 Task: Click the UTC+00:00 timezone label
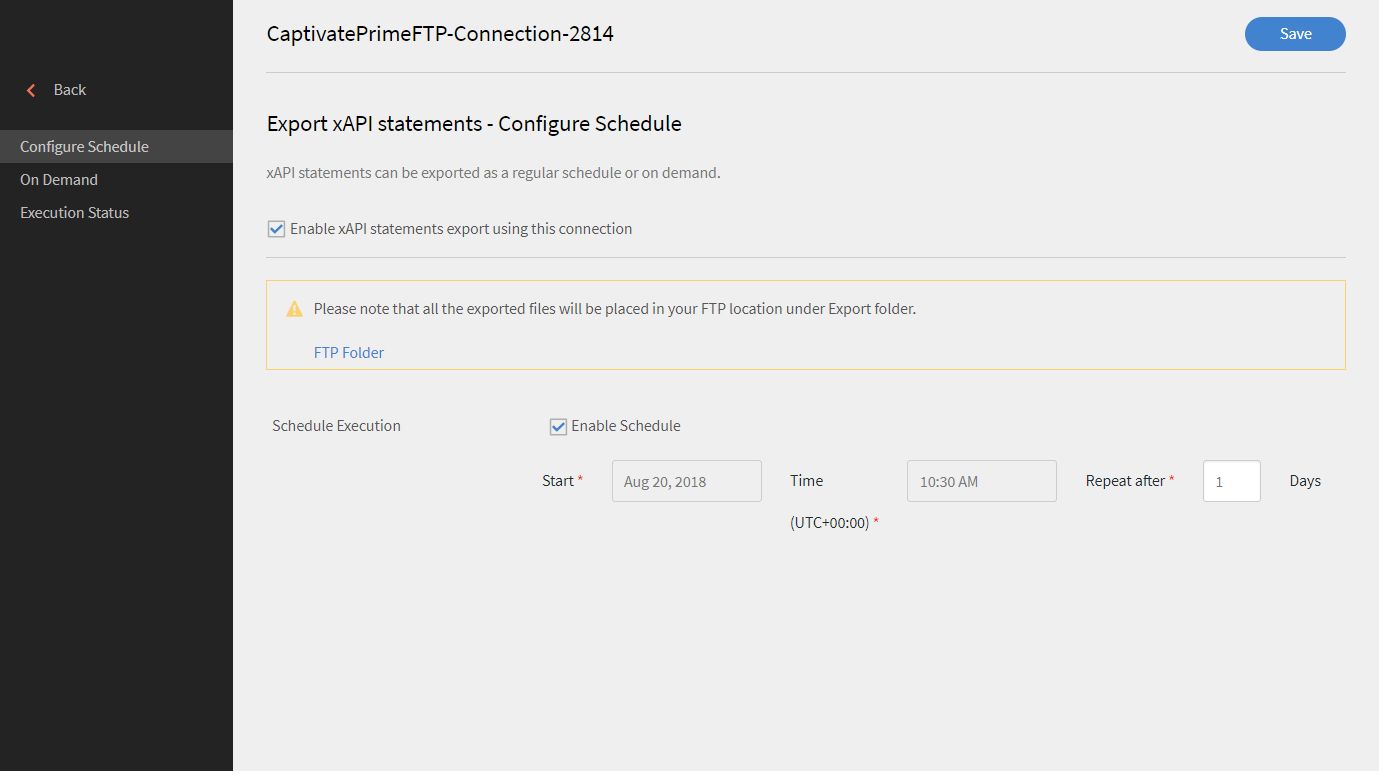(x=829, y=523)
